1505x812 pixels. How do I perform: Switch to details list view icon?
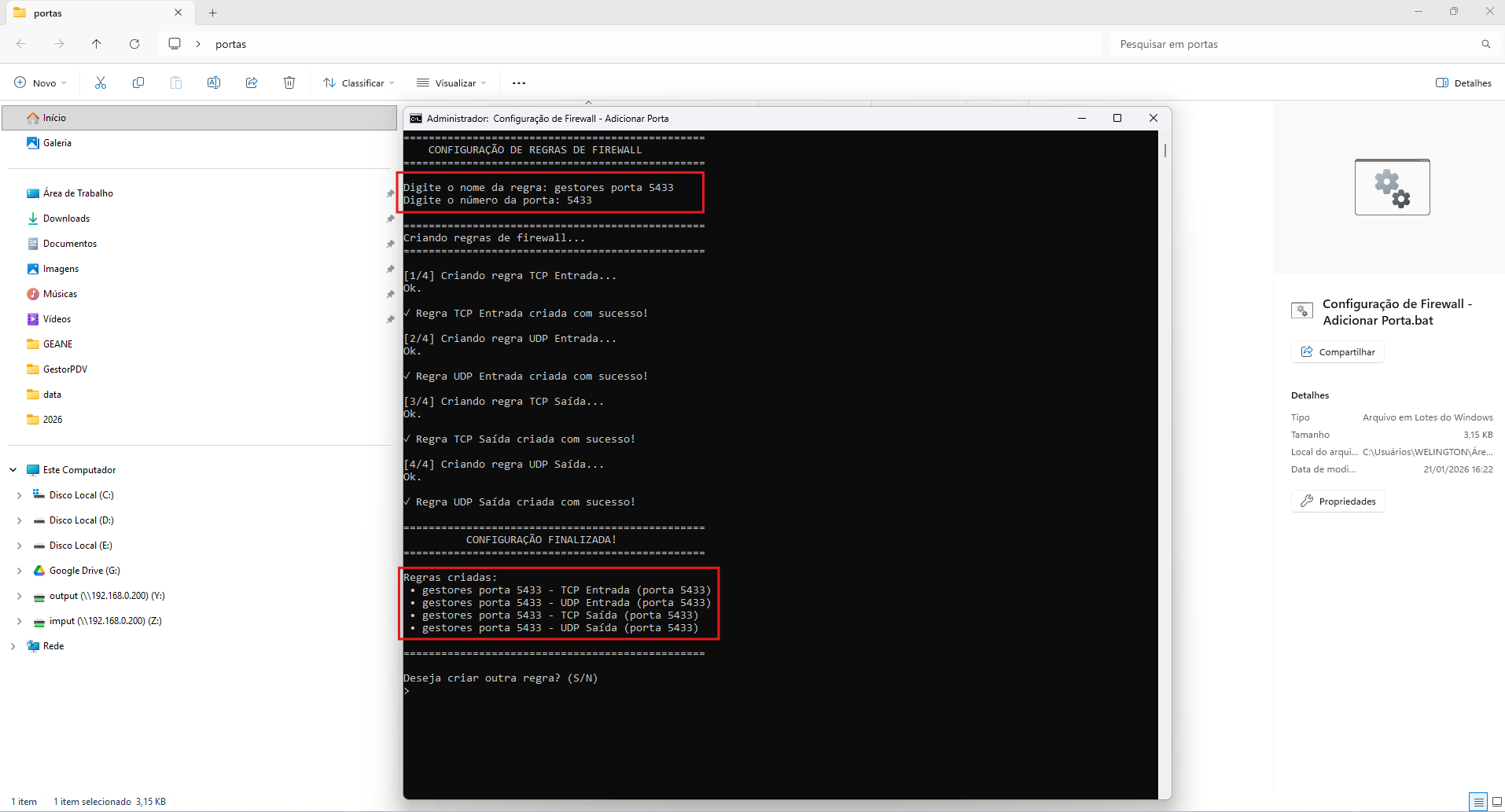click(1478, 802)
